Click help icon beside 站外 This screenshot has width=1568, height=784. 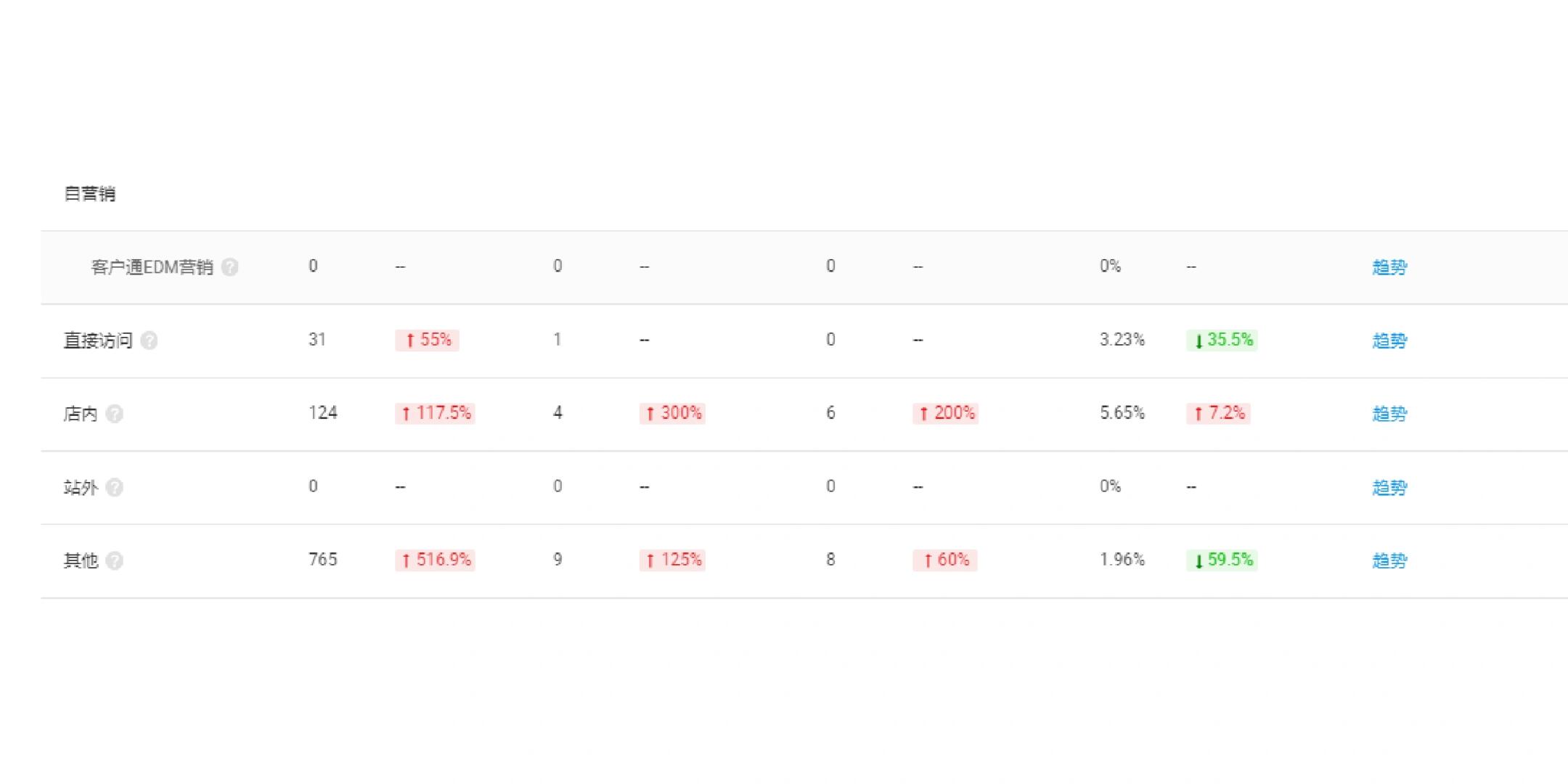pyautogui.click(x=114, y=487)
